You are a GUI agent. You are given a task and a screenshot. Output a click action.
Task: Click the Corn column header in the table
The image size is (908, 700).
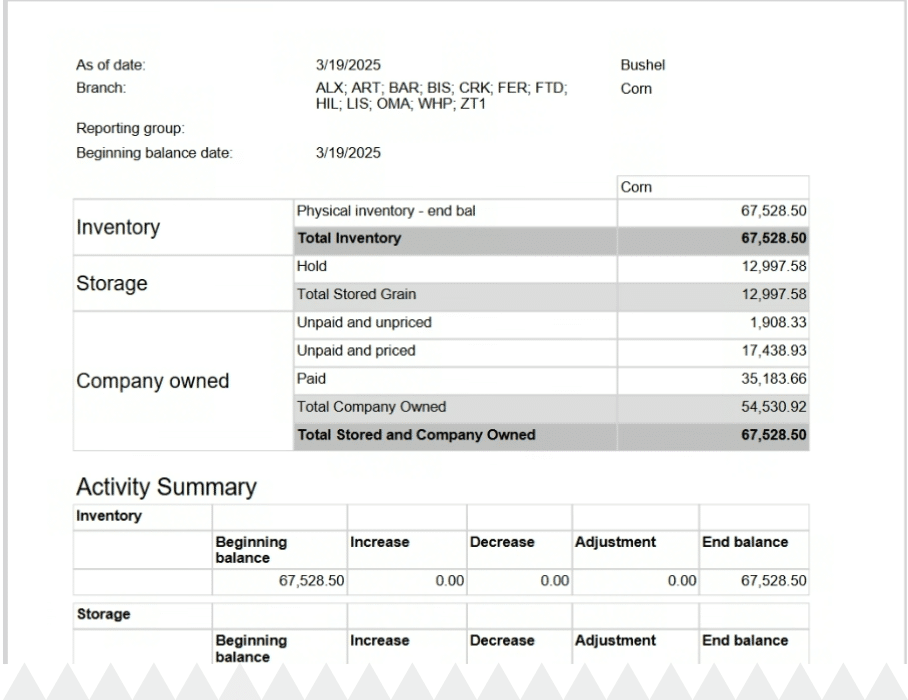pyautogui.click(x=637, y=187)
